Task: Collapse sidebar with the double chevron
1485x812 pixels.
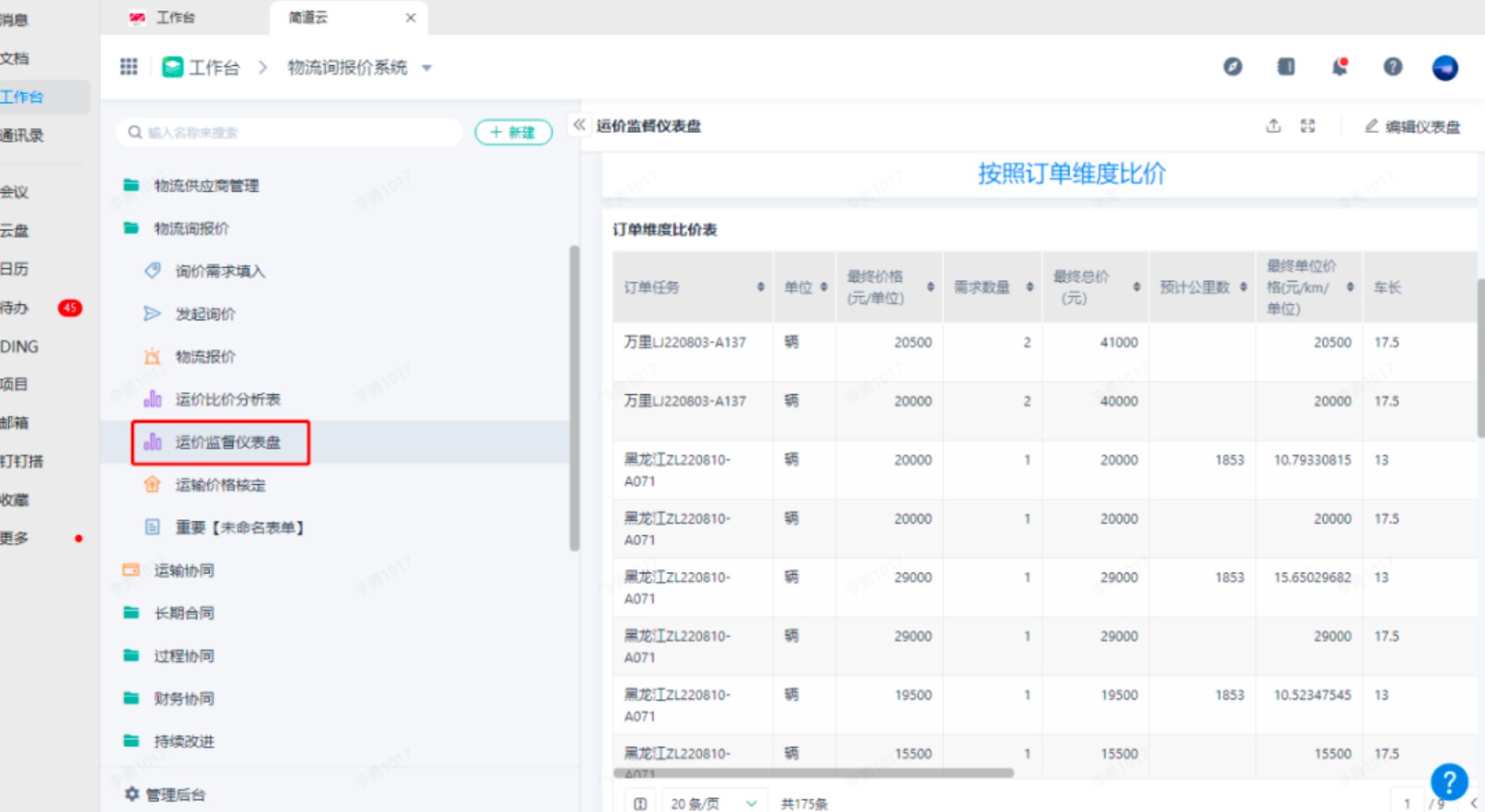Action: coord(579,125)
